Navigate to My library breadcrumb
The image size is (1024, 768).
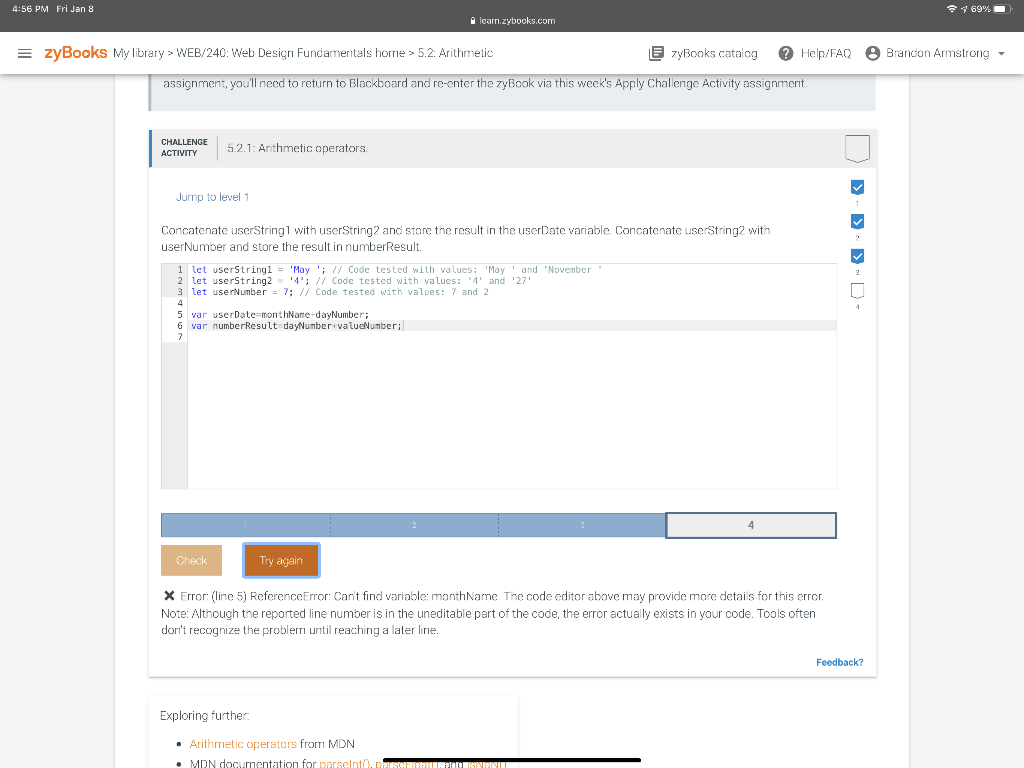pos(141,54)
